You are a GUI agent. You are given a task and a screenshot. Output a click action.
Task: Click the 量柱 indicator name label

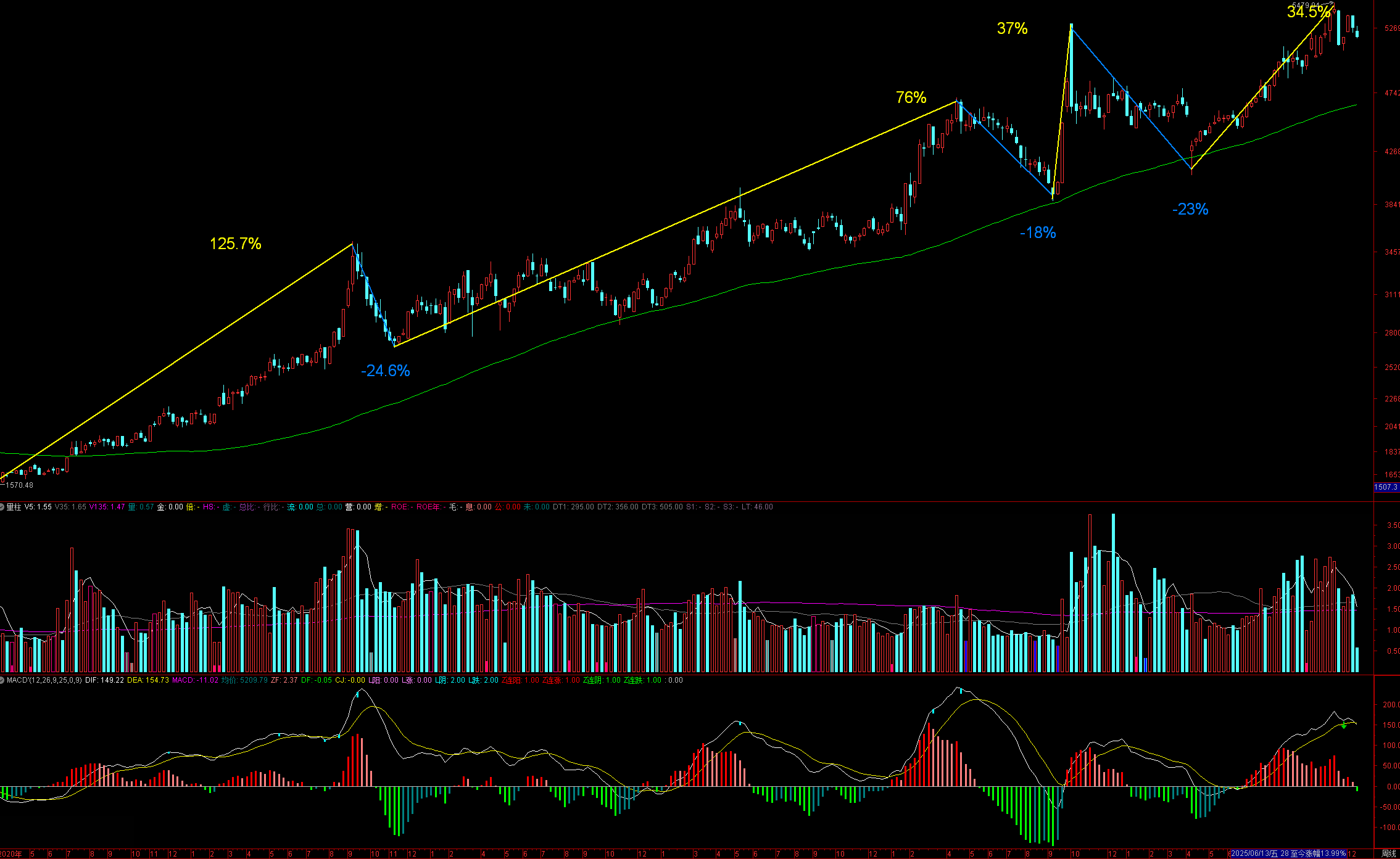14,507
